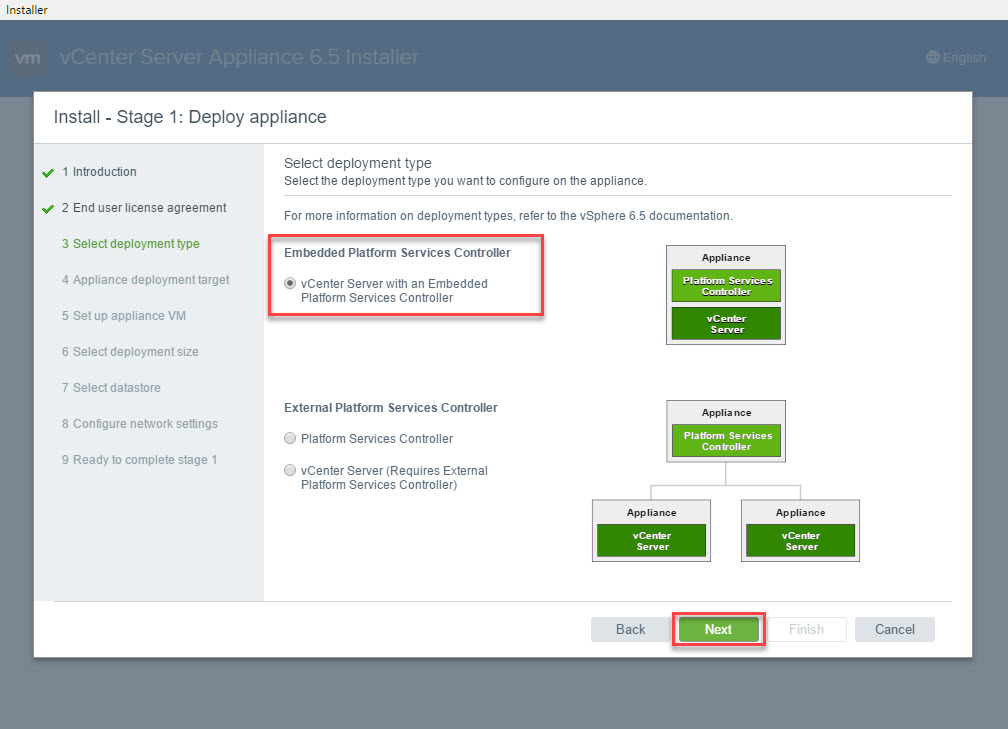Click the globe language icon
This screenshot has height=729, width=1008.
coord(933,58)
